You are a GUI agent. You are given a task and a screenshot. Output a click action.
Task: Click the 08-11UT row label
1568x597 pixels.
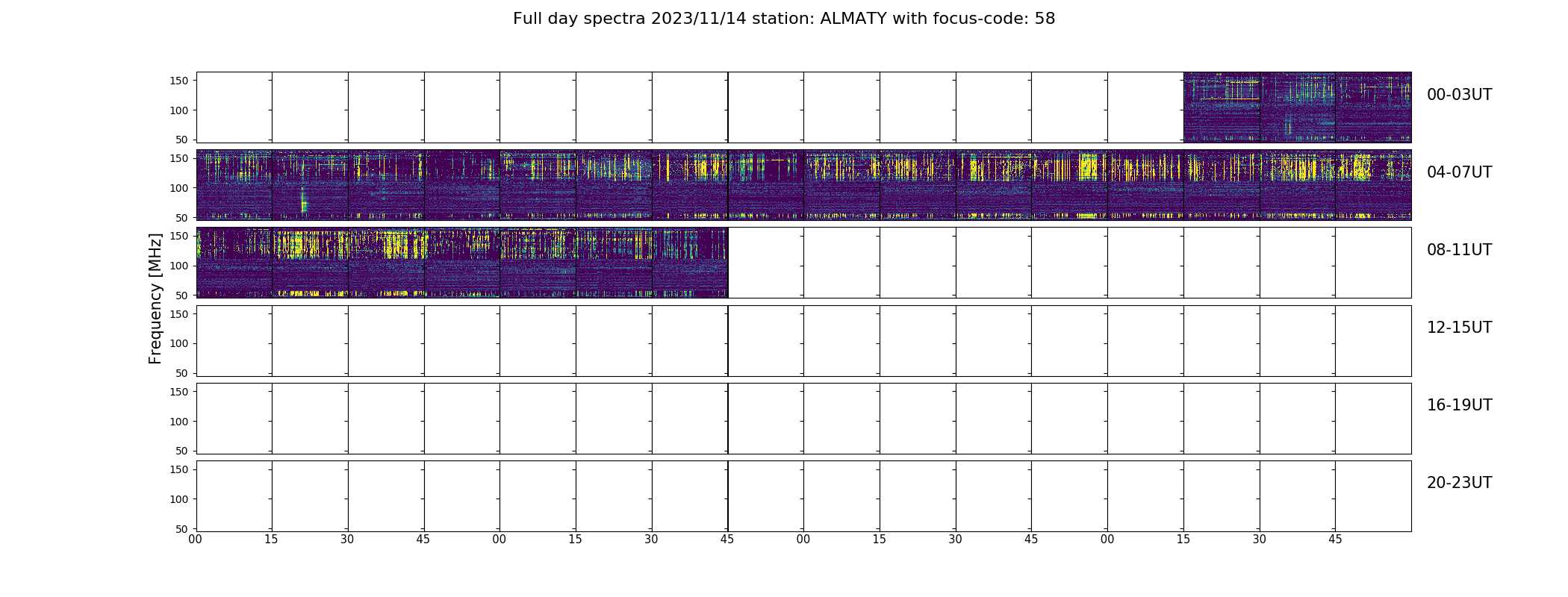(1459, 250)
